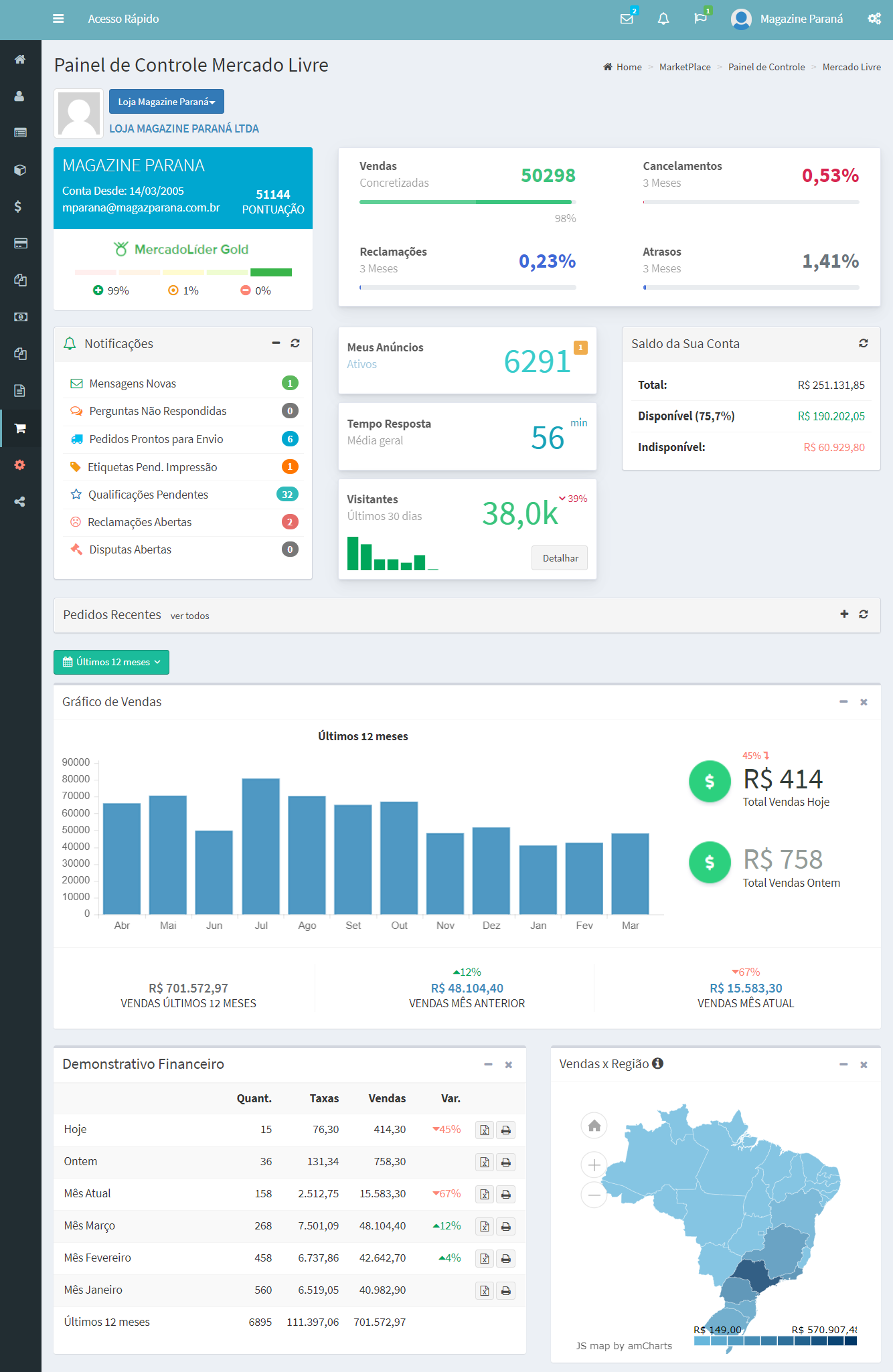Click the Vendas Concretizadas progress bar
The image size is (893, 1372).
tap(467, 201)
